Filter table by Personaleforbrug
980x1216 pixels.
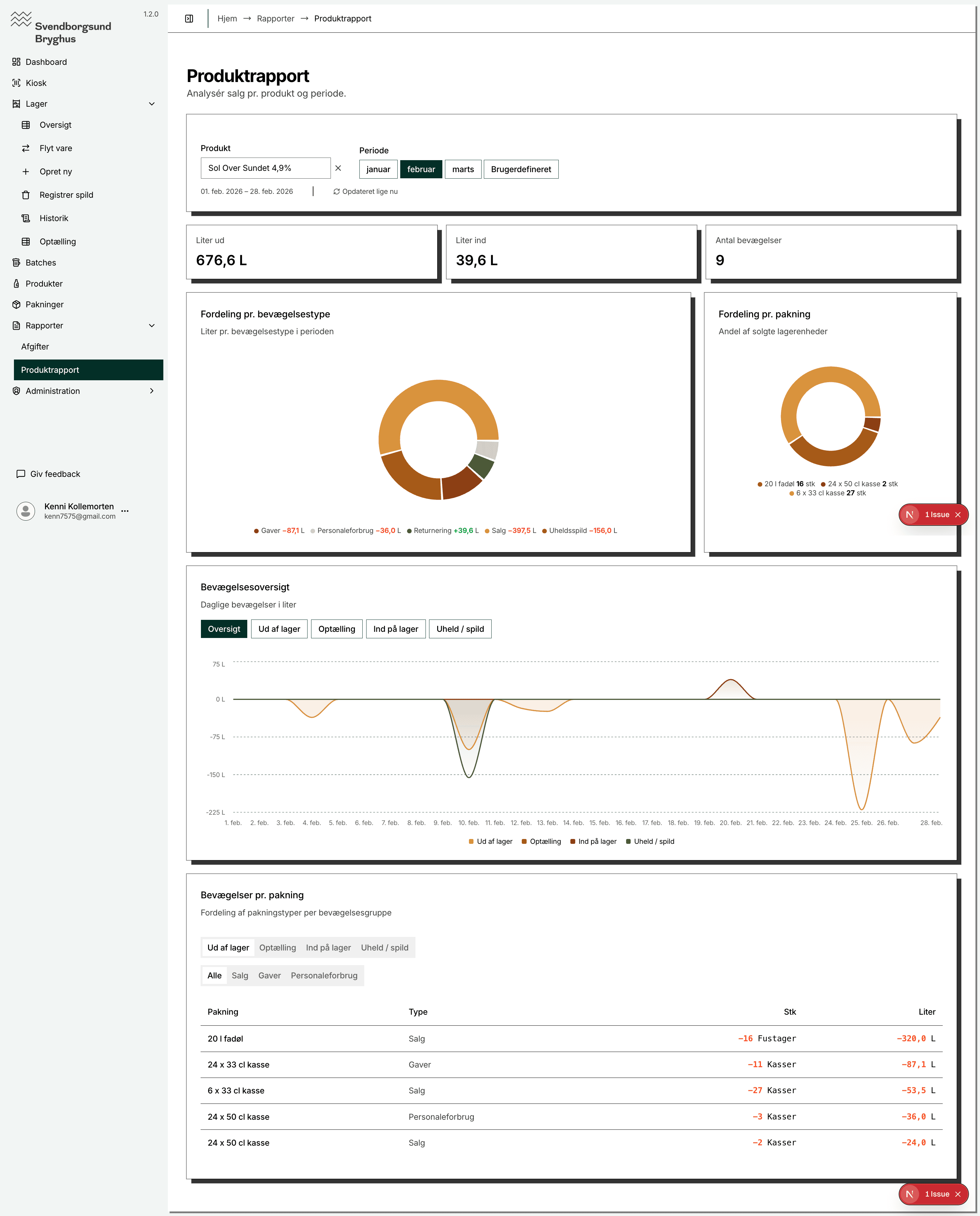(x=324, y=975)
